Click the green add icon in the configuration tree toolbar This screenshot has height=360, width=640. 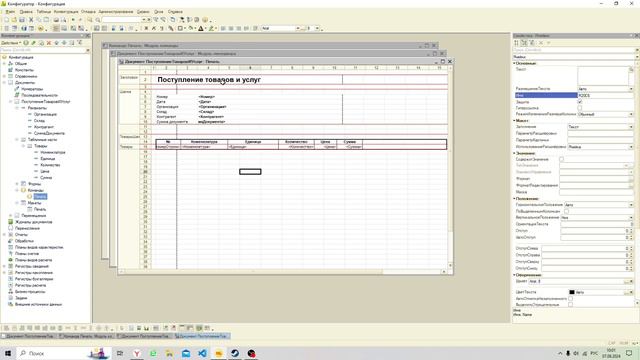pyautogui.click(x=26, y=43)
